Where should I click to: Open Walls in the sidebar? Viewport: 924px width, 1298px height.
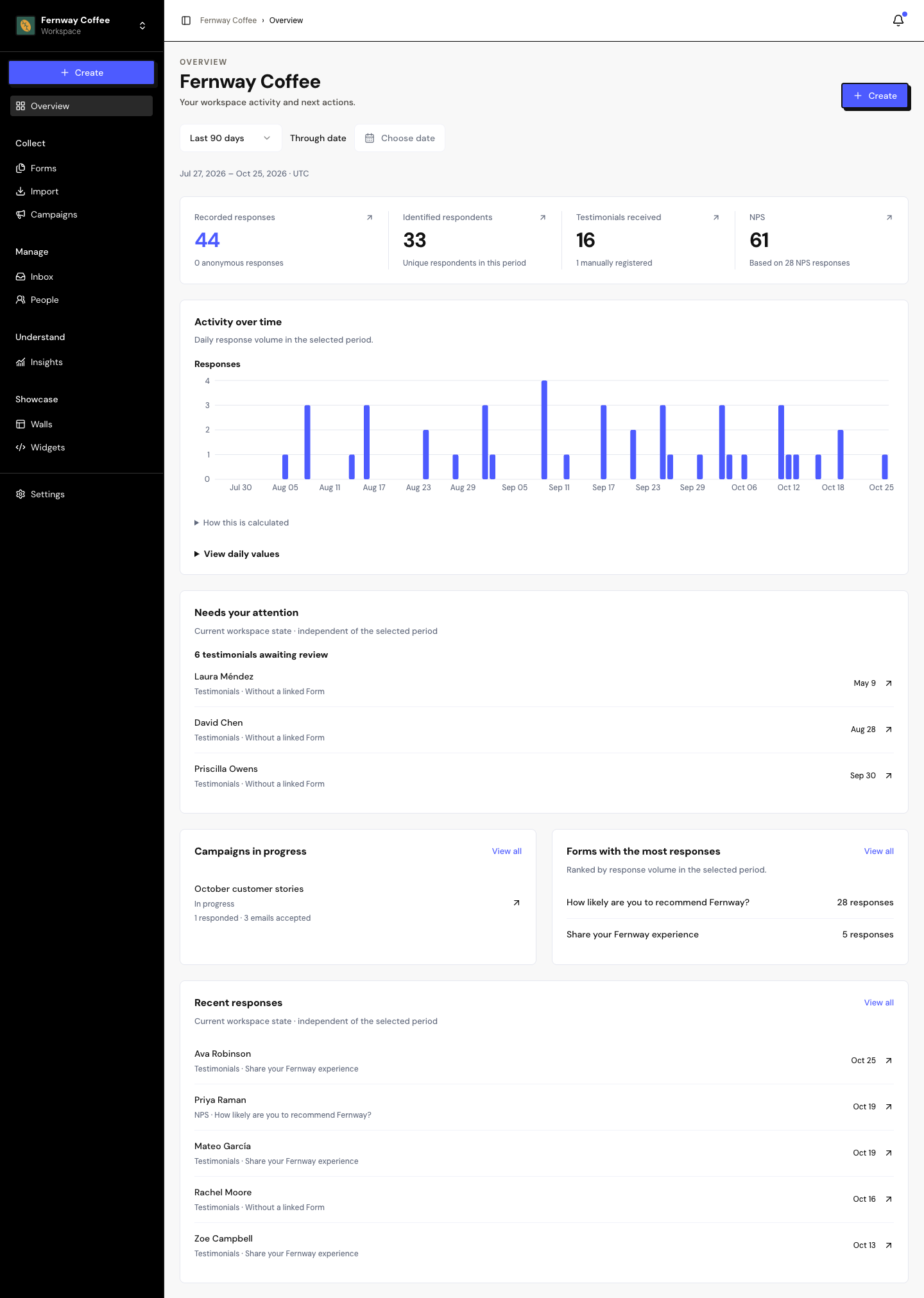click(81, 424)
